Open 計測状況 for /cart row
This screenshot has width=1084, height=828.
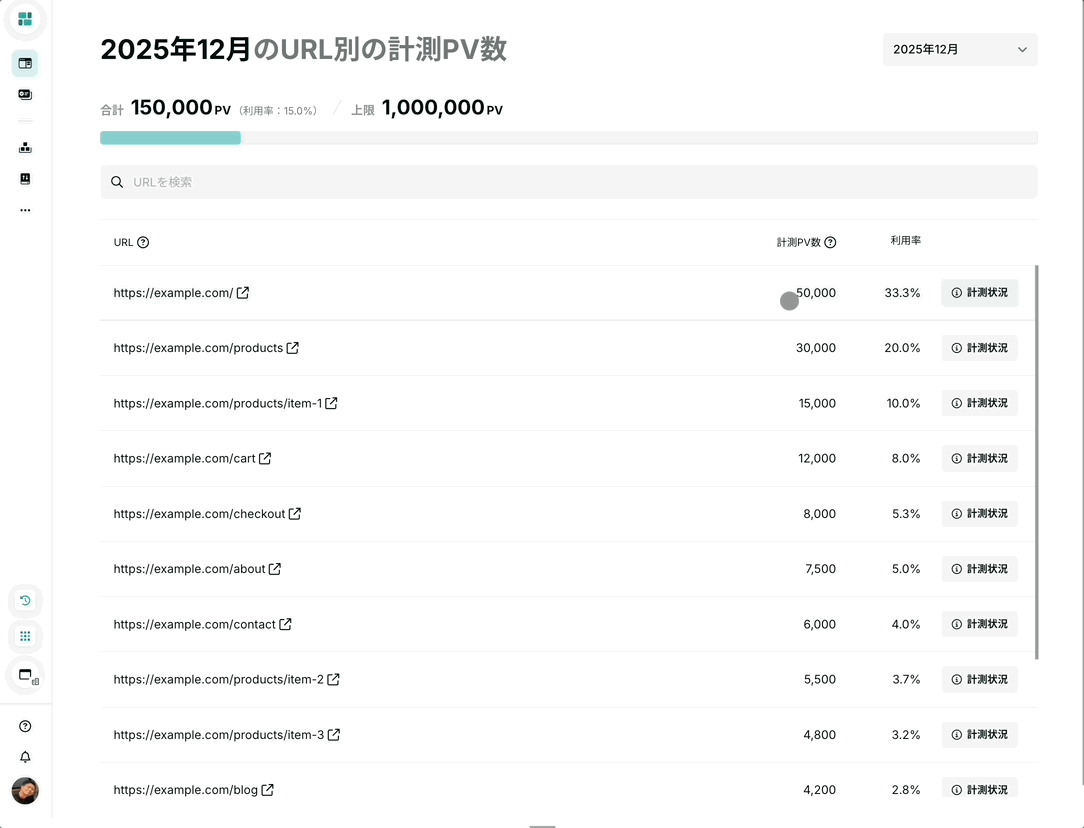[980, 458]
